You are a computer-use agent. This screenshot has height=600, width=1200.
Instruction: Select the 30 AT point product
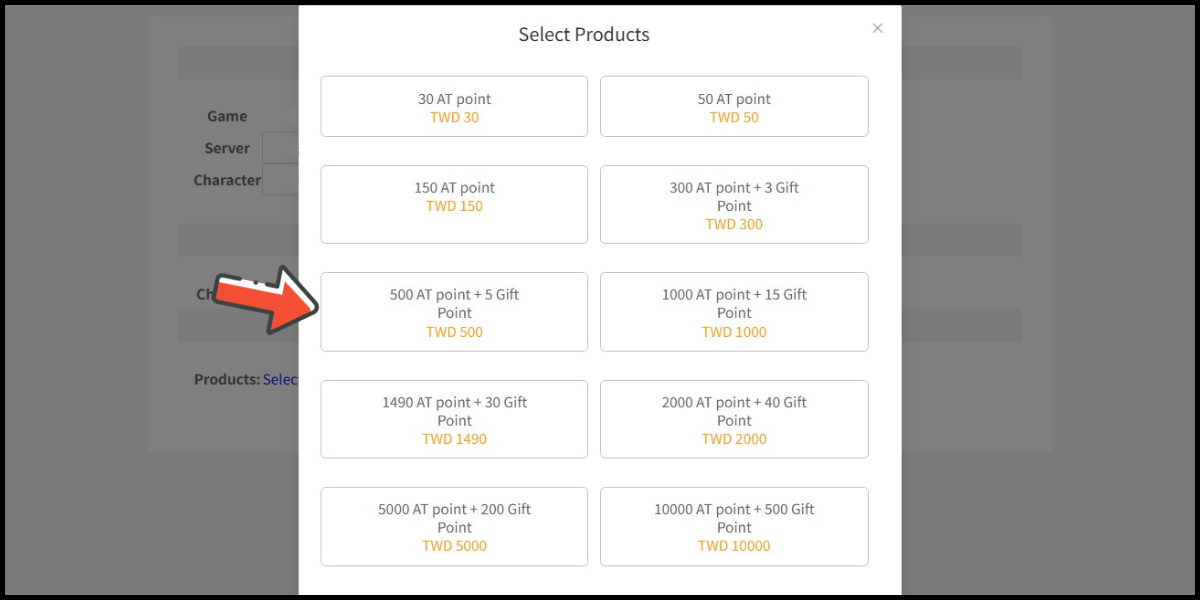pos(454,107)
